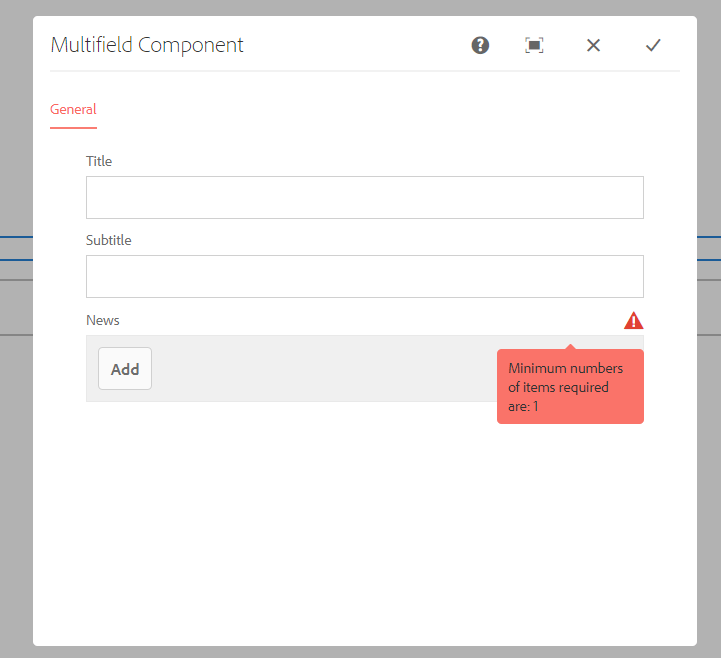Click the Multifield Component dialog title
Viewport: 721px width, 658px height.
(147, 45)
